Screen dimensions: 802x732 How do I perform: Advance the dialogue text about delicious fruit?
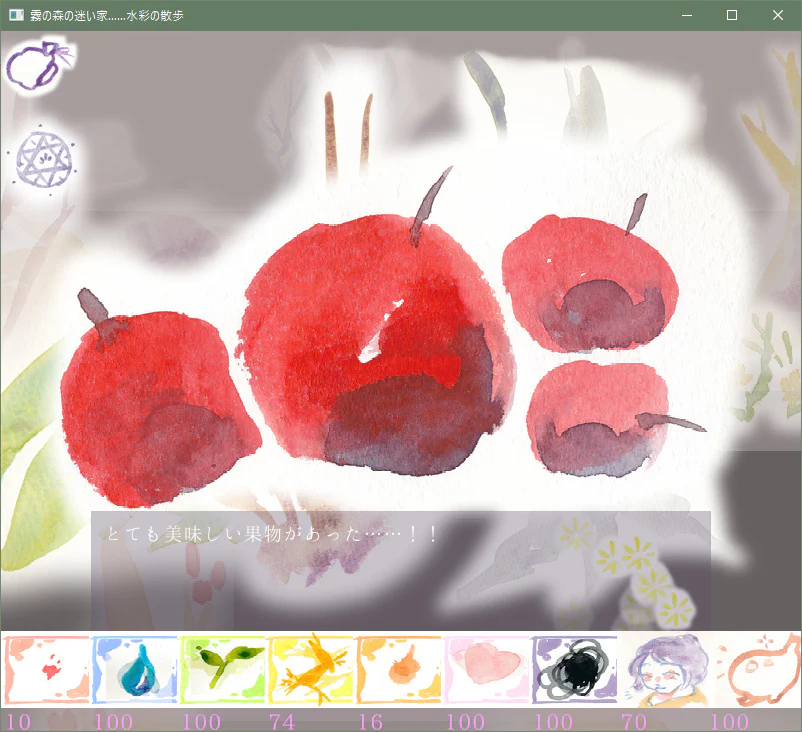click(400, 570)
